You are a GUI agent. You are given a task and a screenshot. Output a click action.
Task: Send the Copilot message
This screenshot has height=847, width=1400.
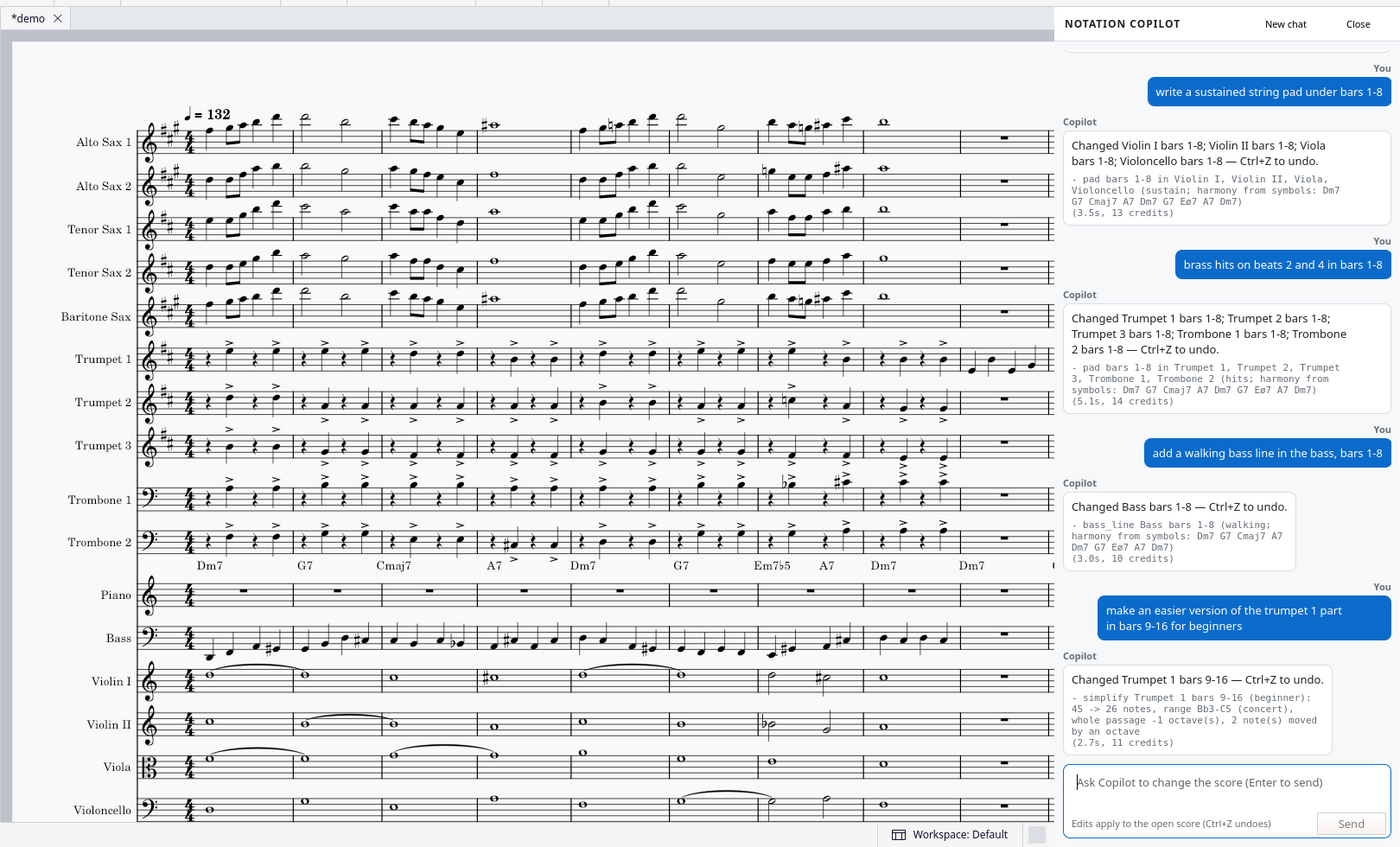pos(1351,824)
